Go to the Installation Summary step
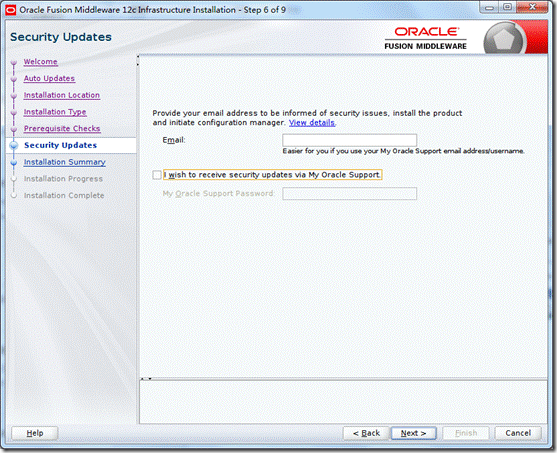 (65, 162)
